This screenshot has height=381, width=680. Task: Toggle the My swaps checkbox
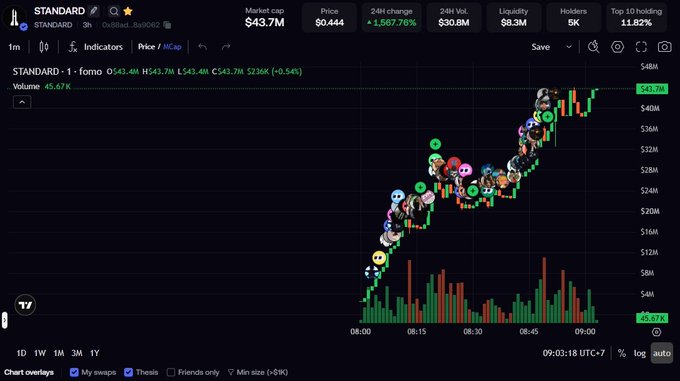tap(74, 372)
